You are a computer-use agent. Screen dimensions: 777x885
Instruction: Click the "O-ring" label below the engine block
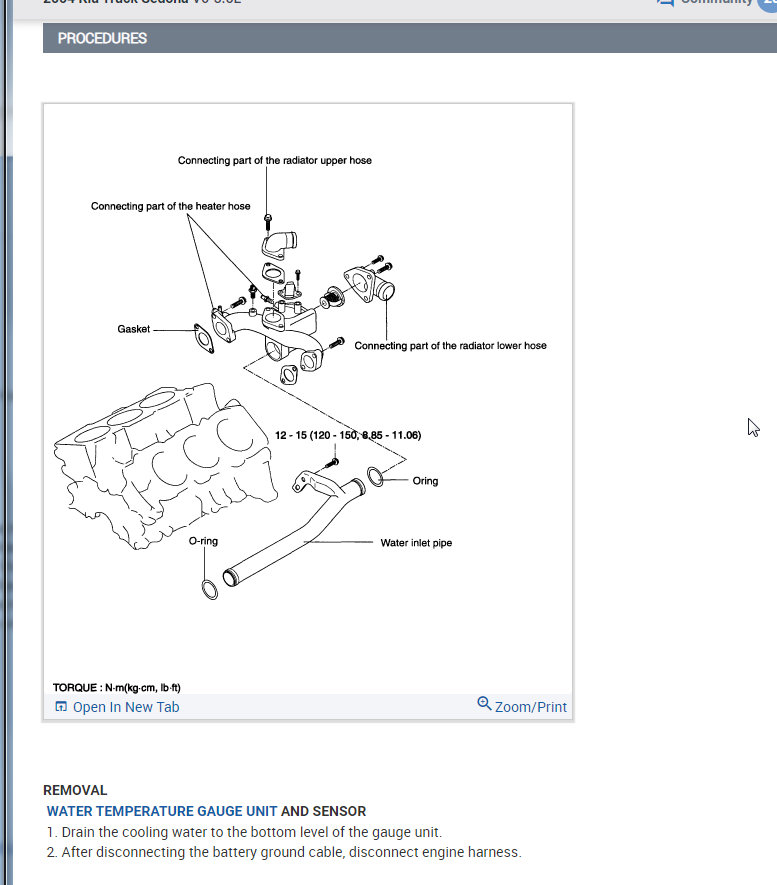(203, 541)
